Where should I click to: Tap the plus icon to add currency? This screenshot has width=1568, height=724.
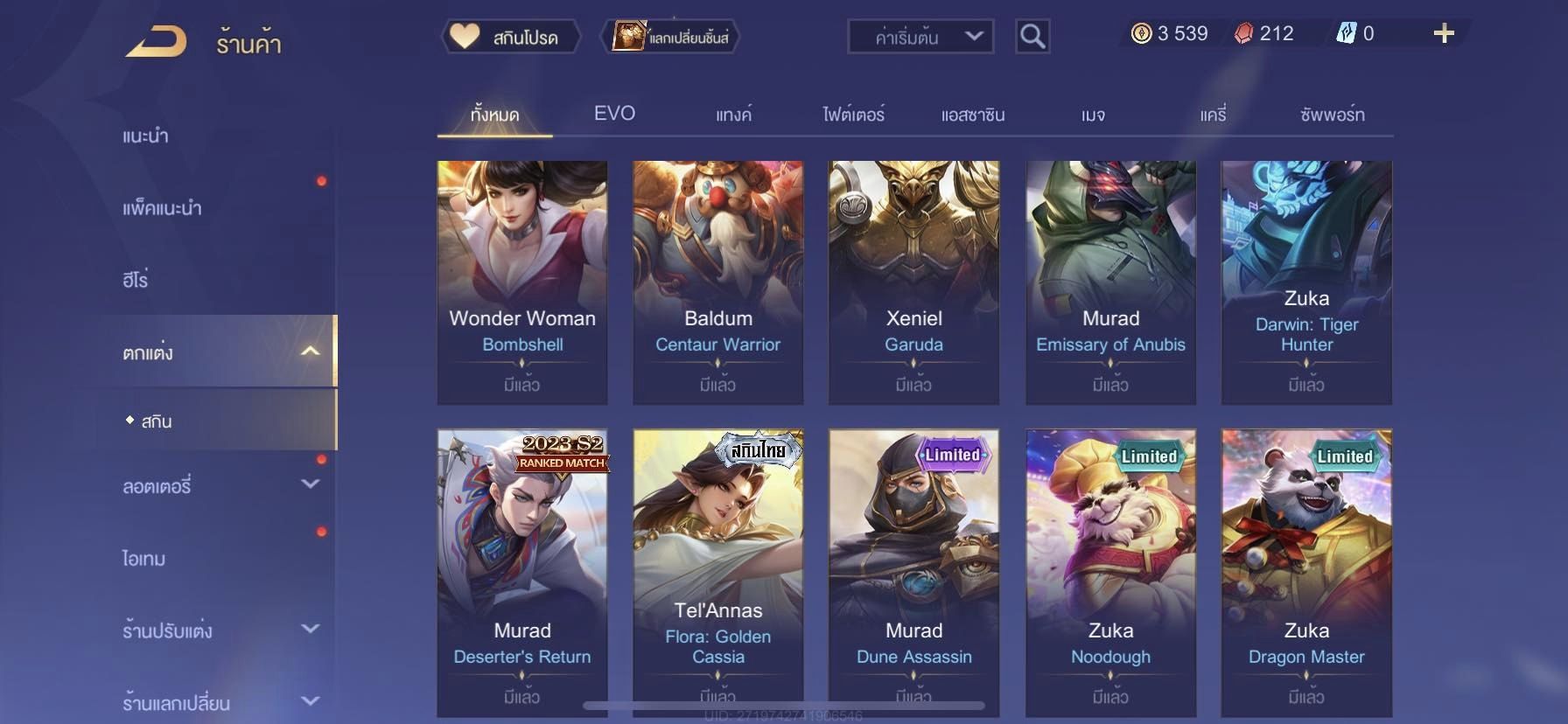click(1444, 34)
